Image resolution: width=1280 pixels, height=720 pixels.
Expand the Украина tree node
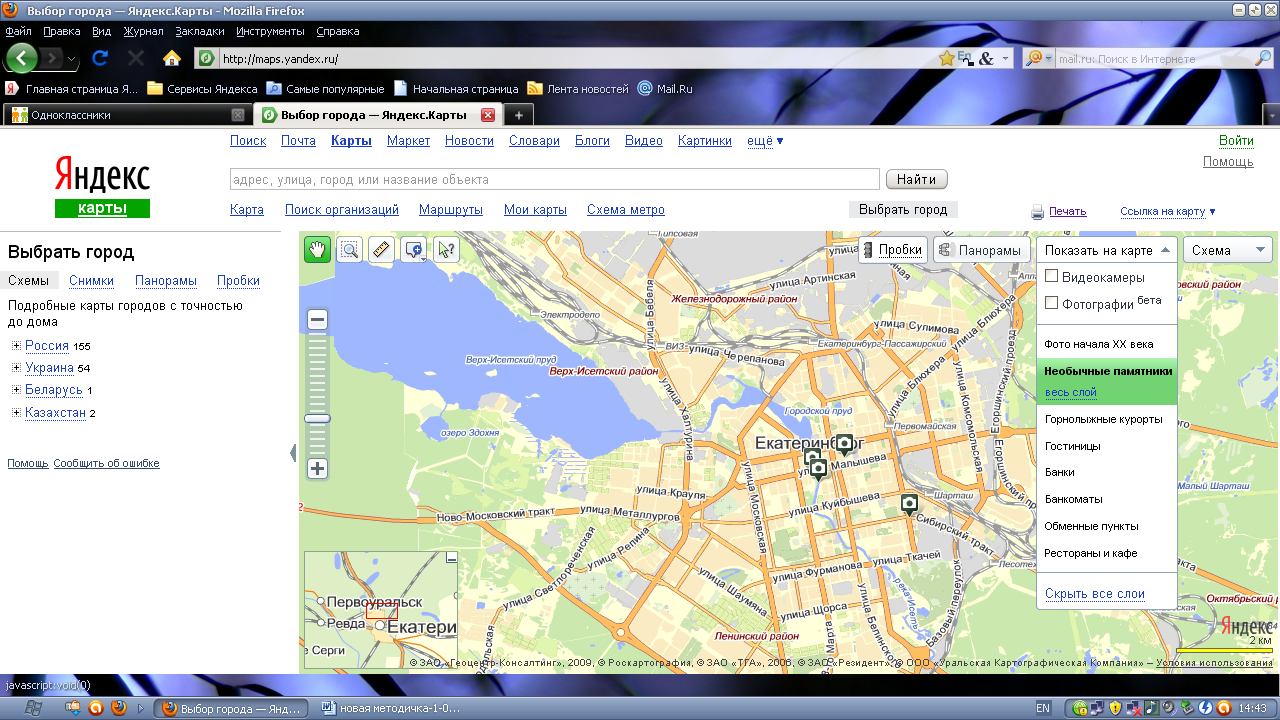pos(17,368)
